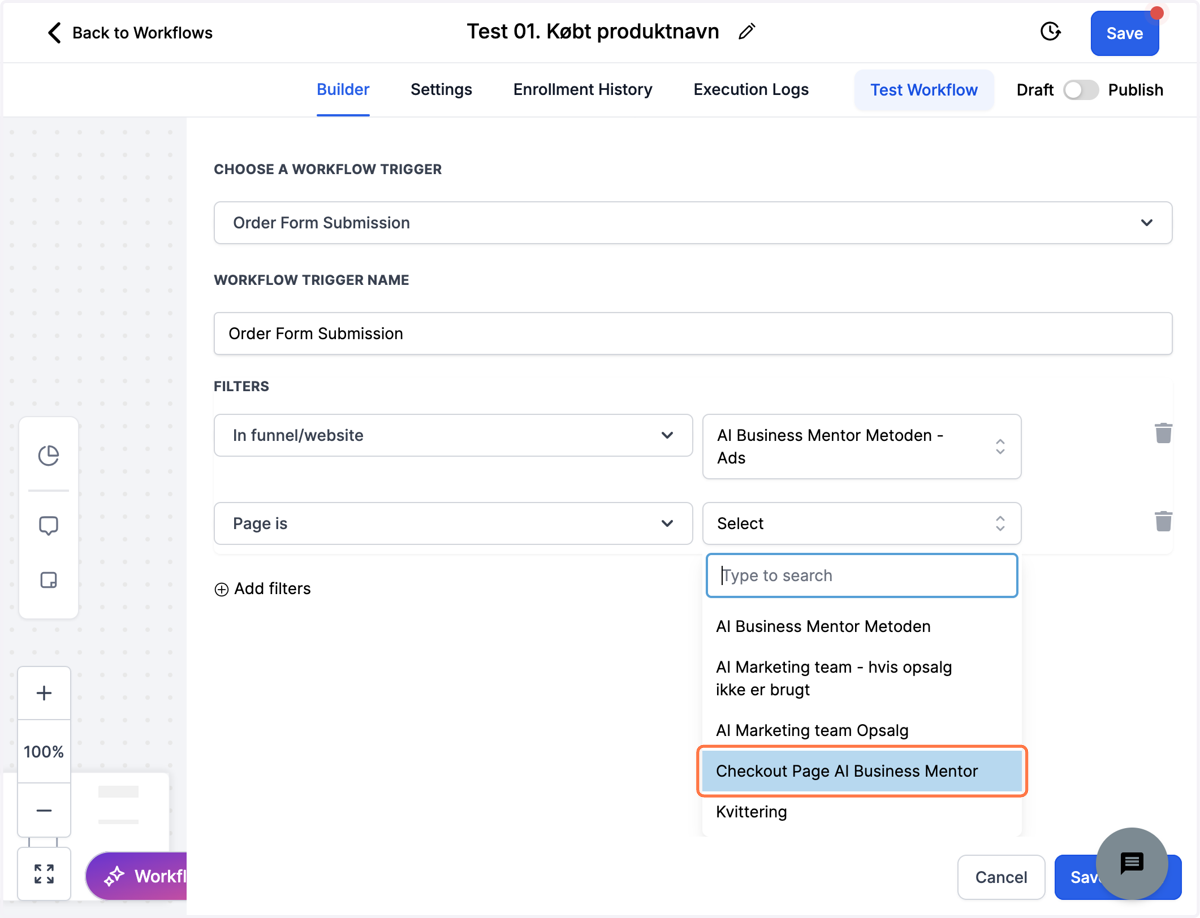Image resolution: width=1200 pixels, height=918 pixels.
Task: Open the In funnel/website filter dropdown
Action: point(453,436)
